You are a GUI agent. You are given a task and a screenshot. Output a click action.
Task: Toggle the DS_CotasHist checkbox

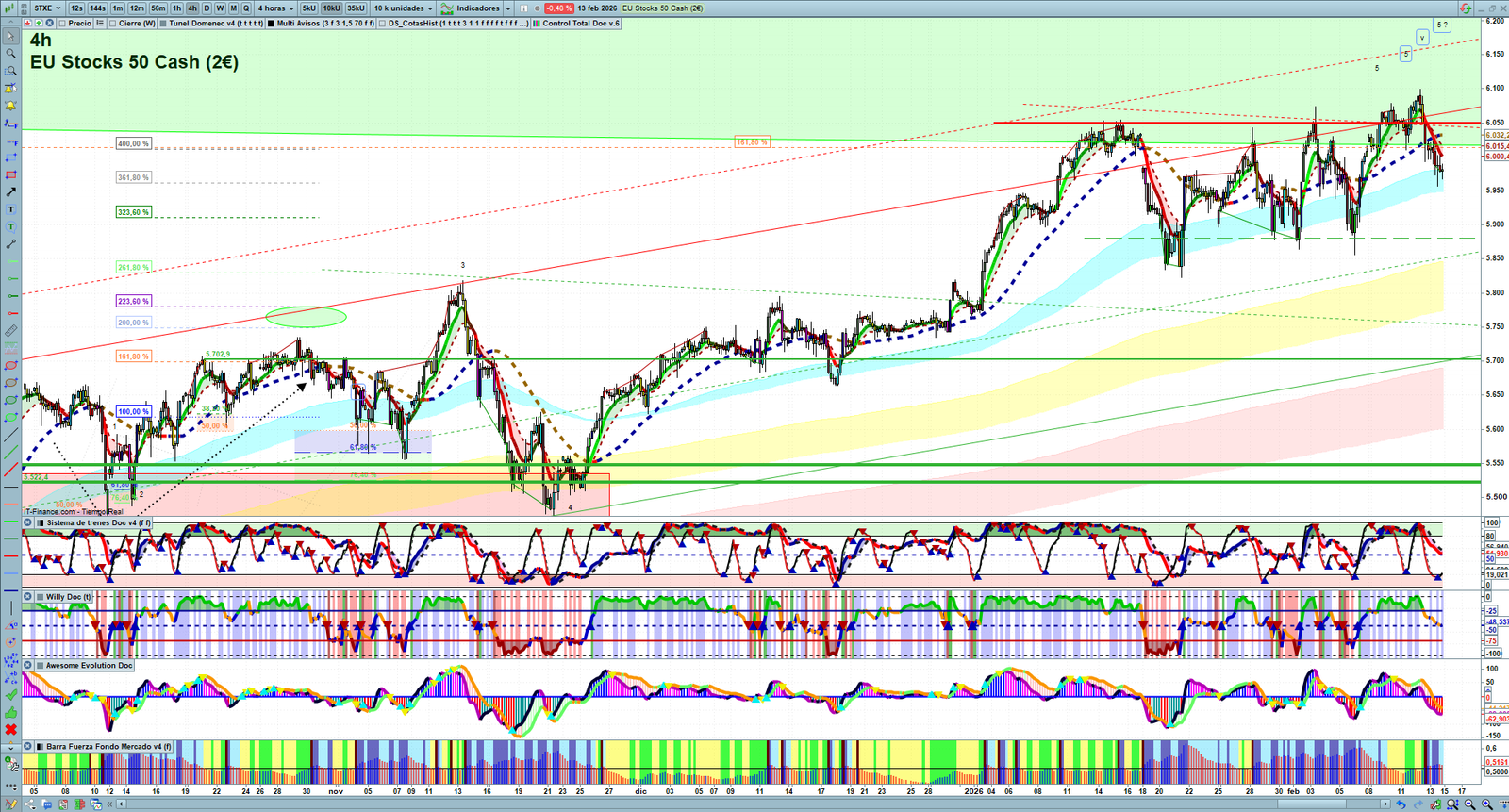383,23
